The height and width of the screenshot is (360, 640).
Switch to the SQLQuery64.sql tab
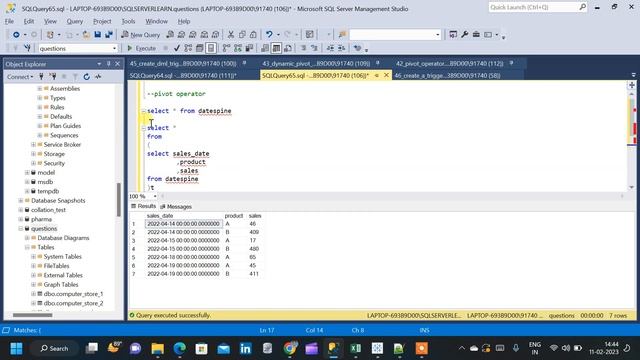point(183,76)
